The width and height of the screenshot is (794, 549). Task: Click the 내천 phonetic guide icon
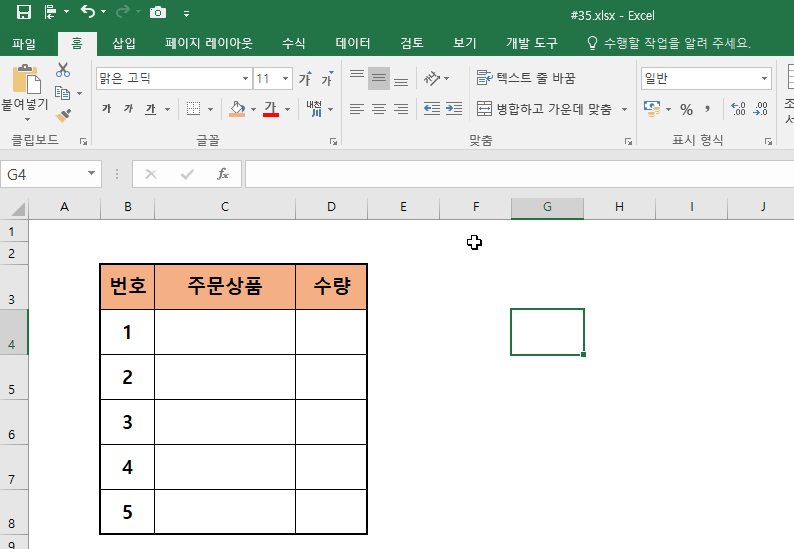(314, 108)
